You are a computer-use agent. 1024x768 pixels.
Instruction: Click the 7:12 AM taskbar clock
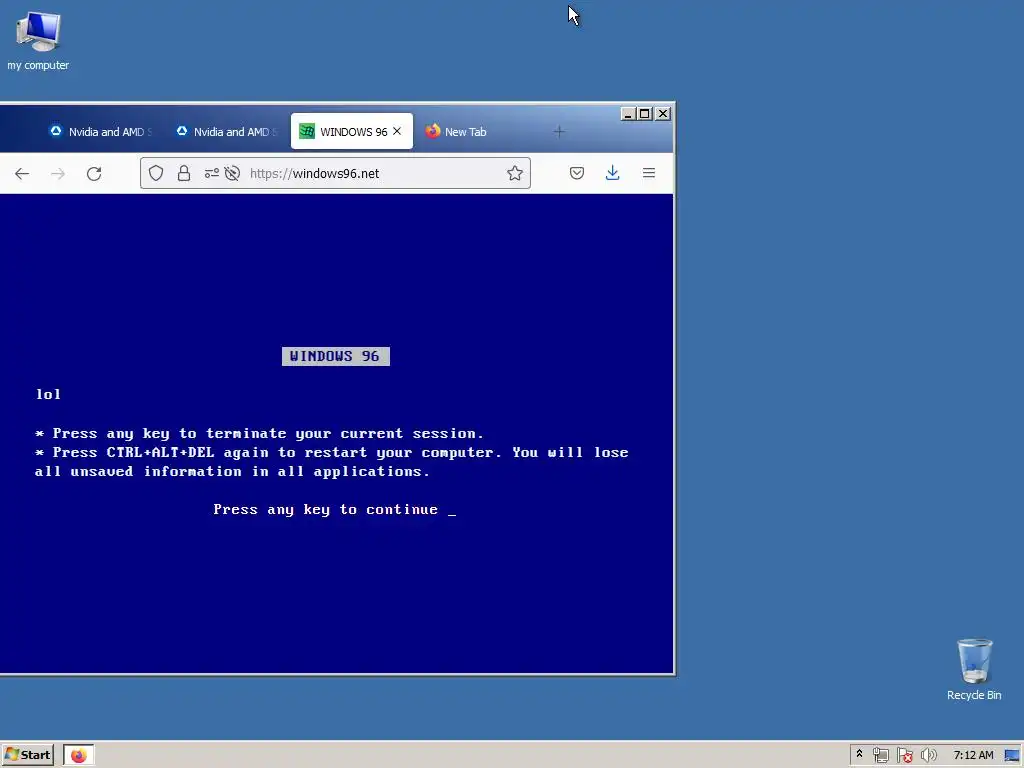pos(973,756)
